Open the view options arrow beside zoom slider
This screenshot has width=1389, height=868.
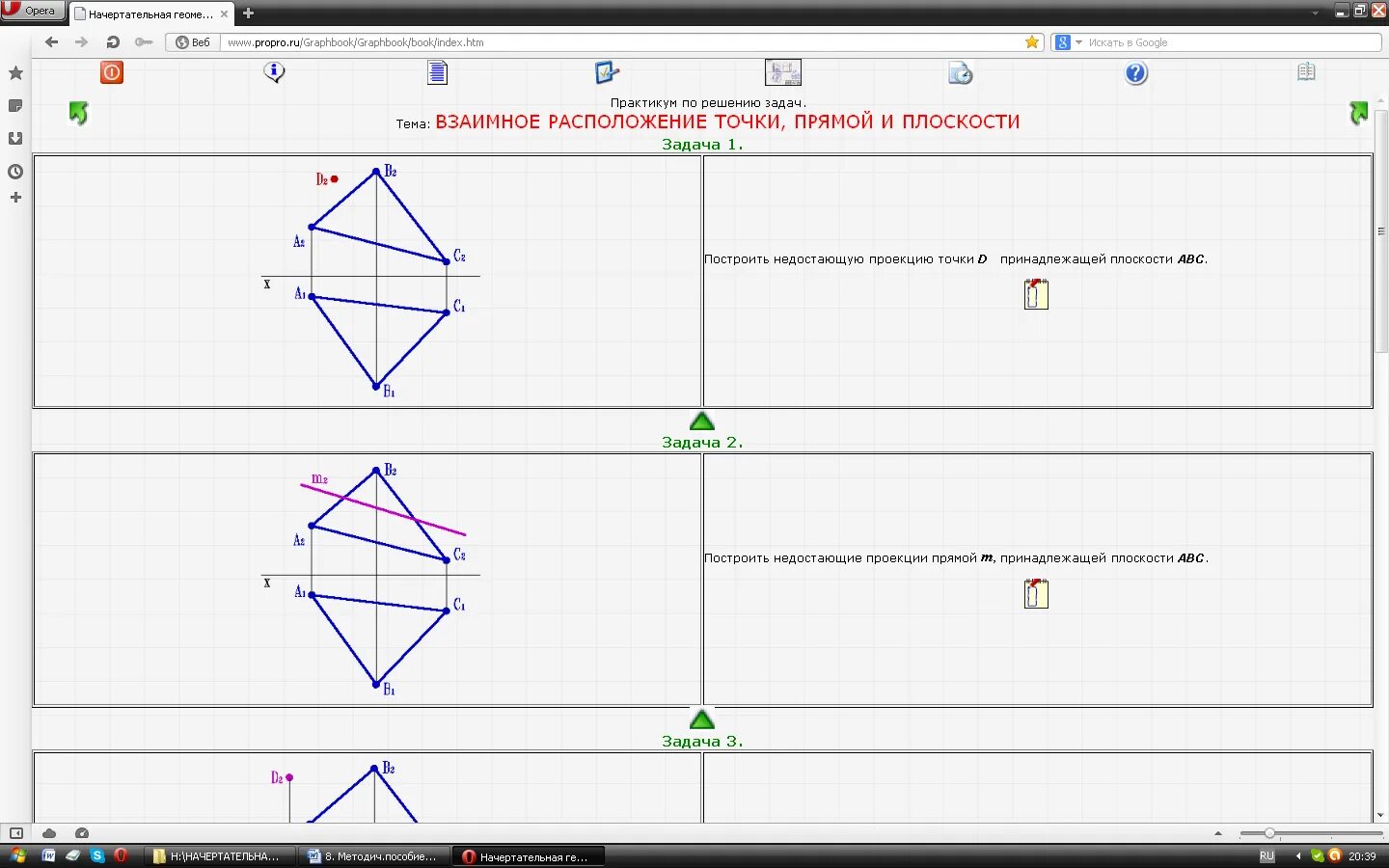[x=1218, y=833]
